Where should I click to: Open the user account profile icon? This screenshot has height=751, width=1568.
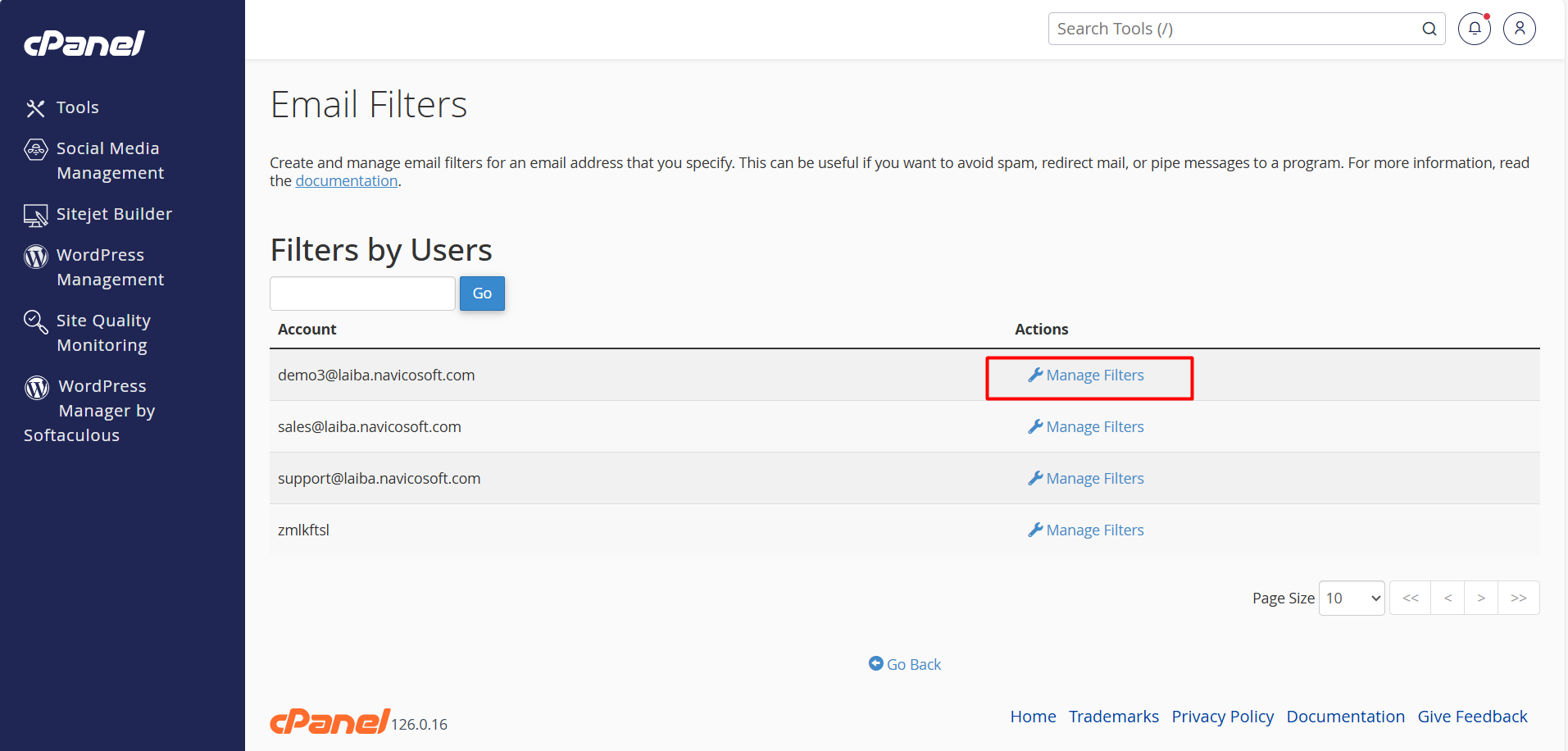(1519, 29)
